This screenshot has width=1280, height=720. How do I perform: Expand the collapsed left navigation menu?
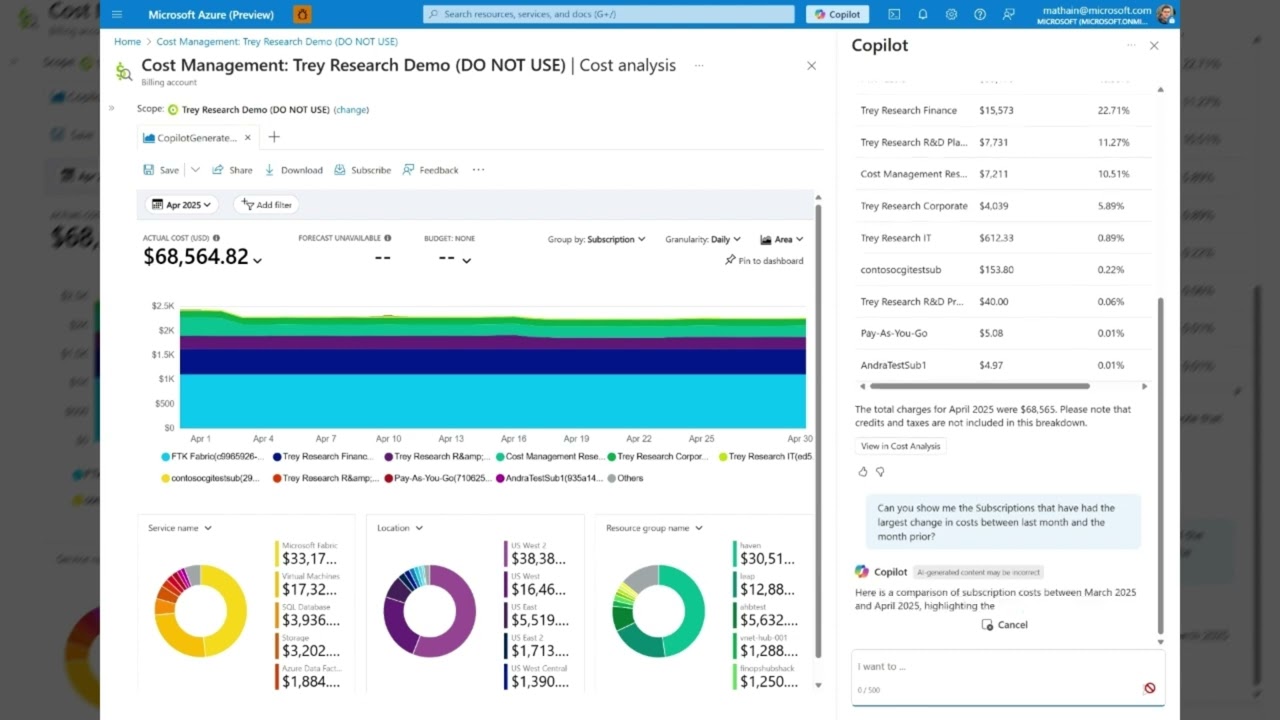[x=111, y=108]
